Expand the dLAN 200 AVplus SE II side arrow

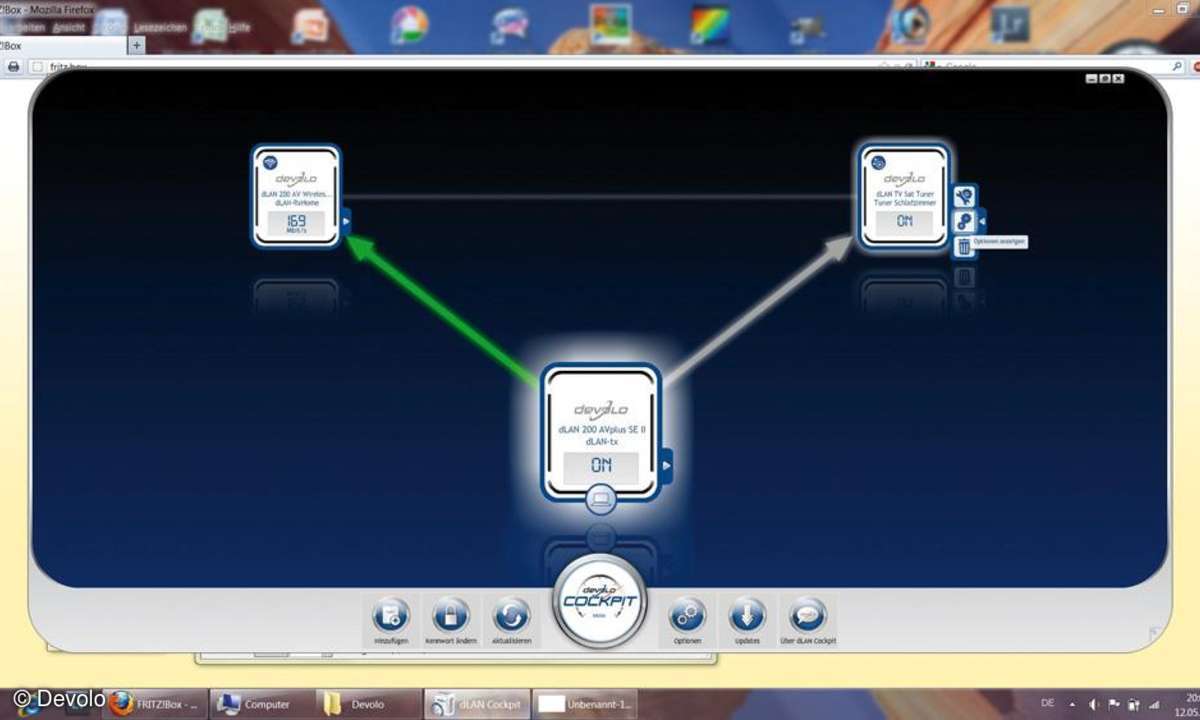[666, 465]
